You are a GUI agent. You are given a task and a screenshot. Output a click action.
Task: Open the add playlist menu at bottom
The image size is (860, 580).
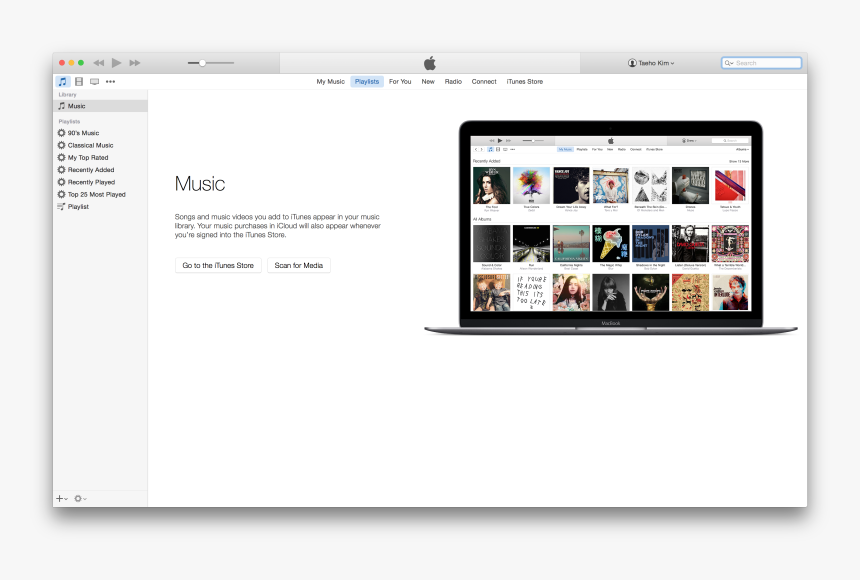click(x=61, y=498)
